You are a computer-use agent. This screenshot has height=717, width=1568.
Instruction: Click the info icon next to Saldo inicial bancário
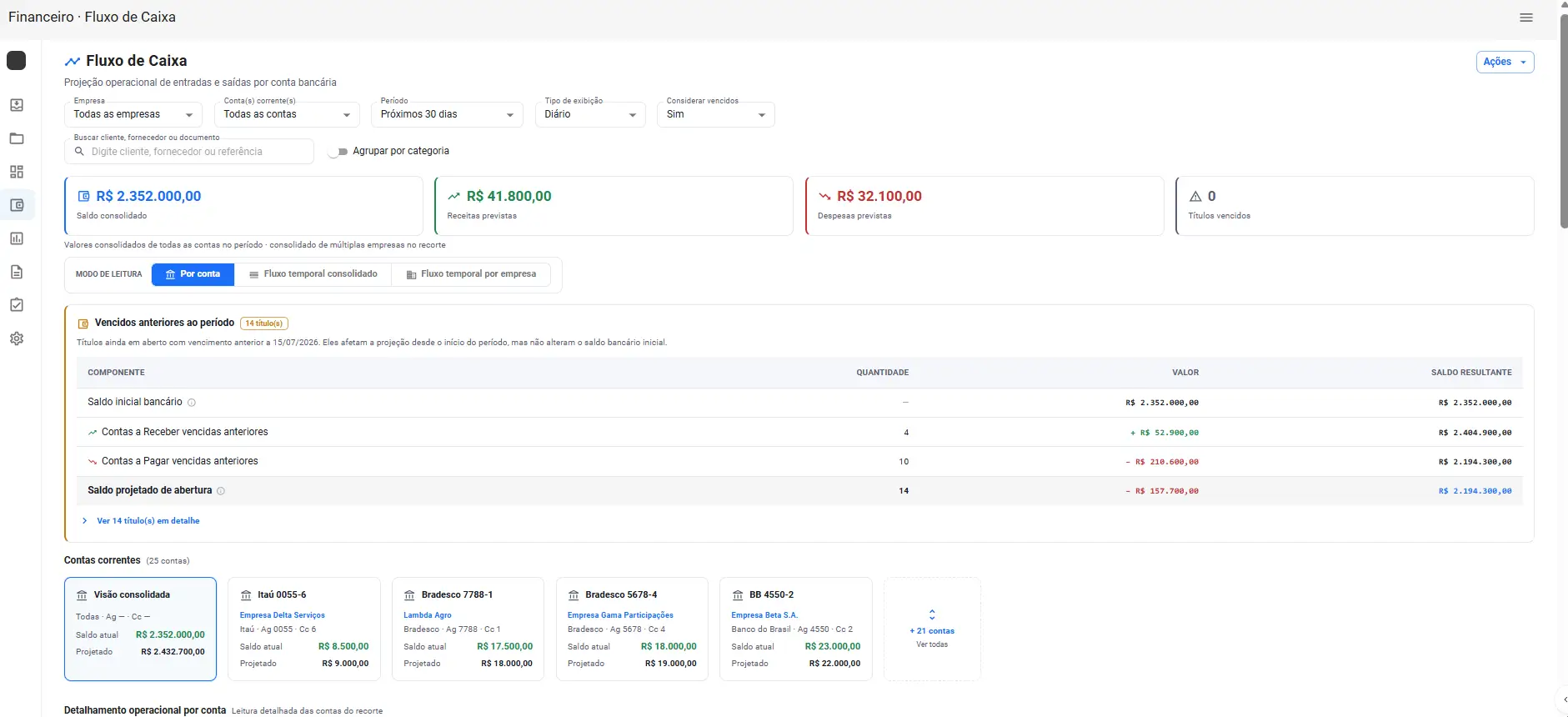pos(192,403)
